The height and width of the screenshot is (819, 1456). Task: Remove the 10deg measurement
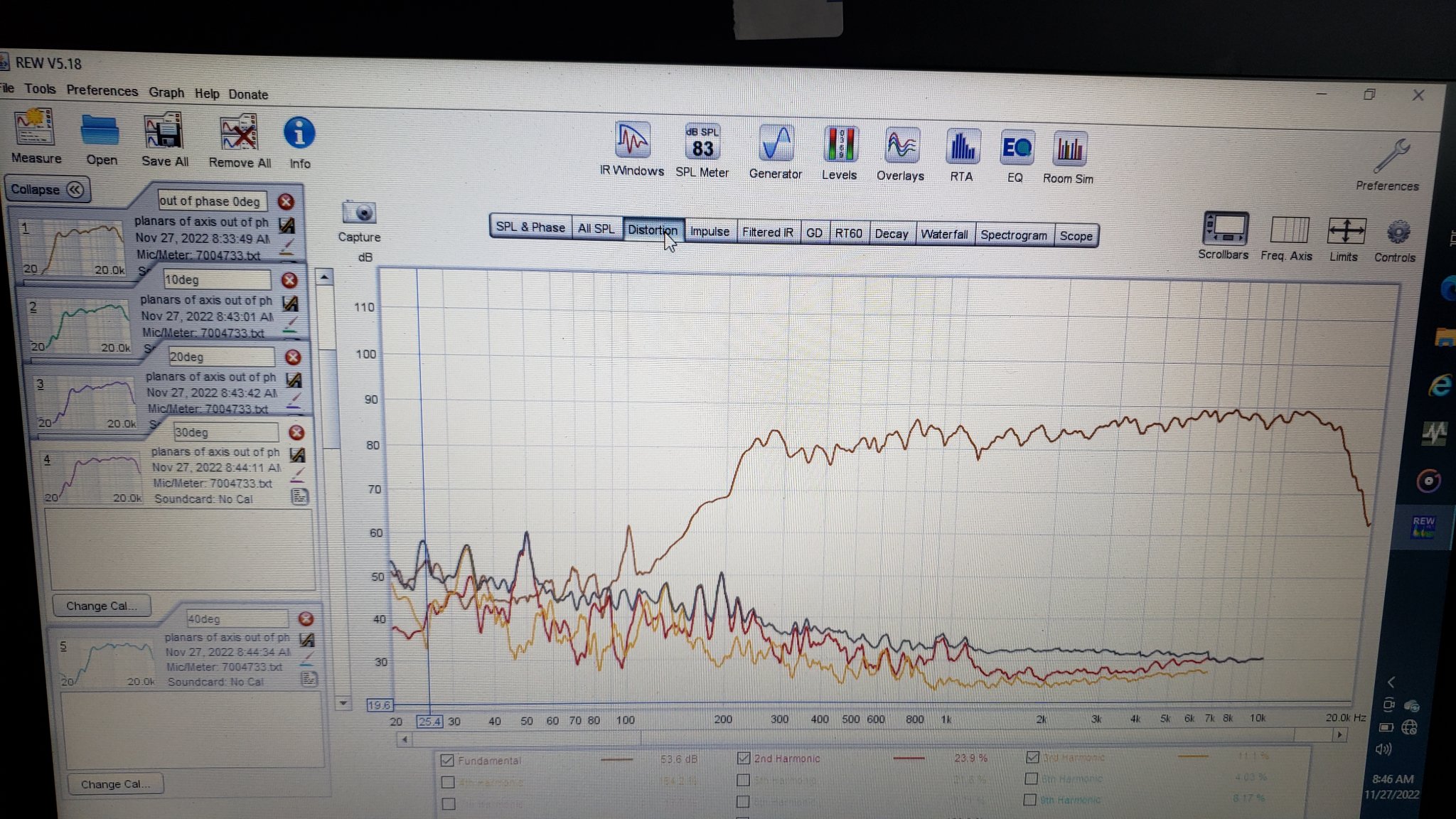coord(289,280)
